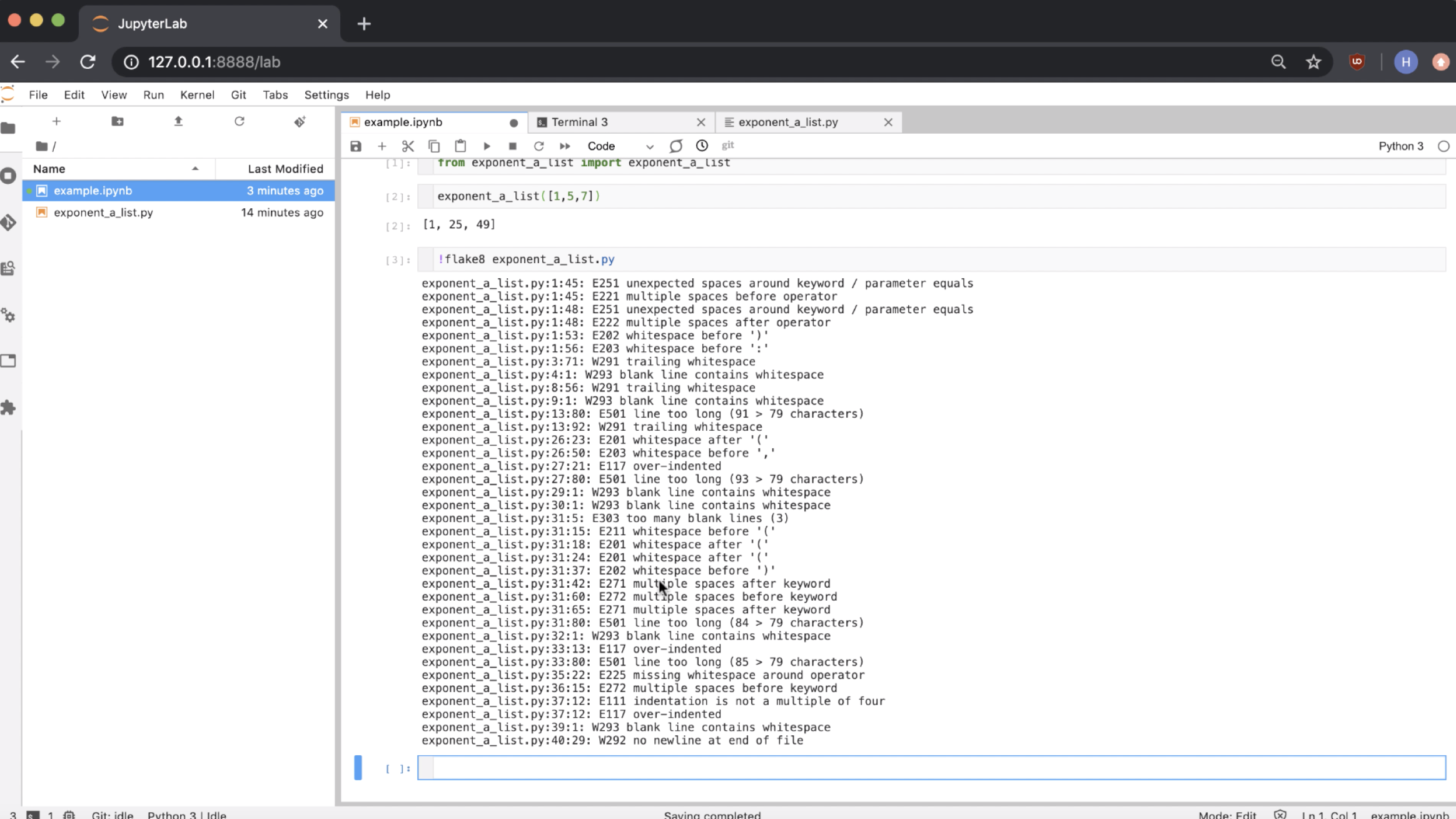Open the Git panel in the left sidebar

pos(9,223)
